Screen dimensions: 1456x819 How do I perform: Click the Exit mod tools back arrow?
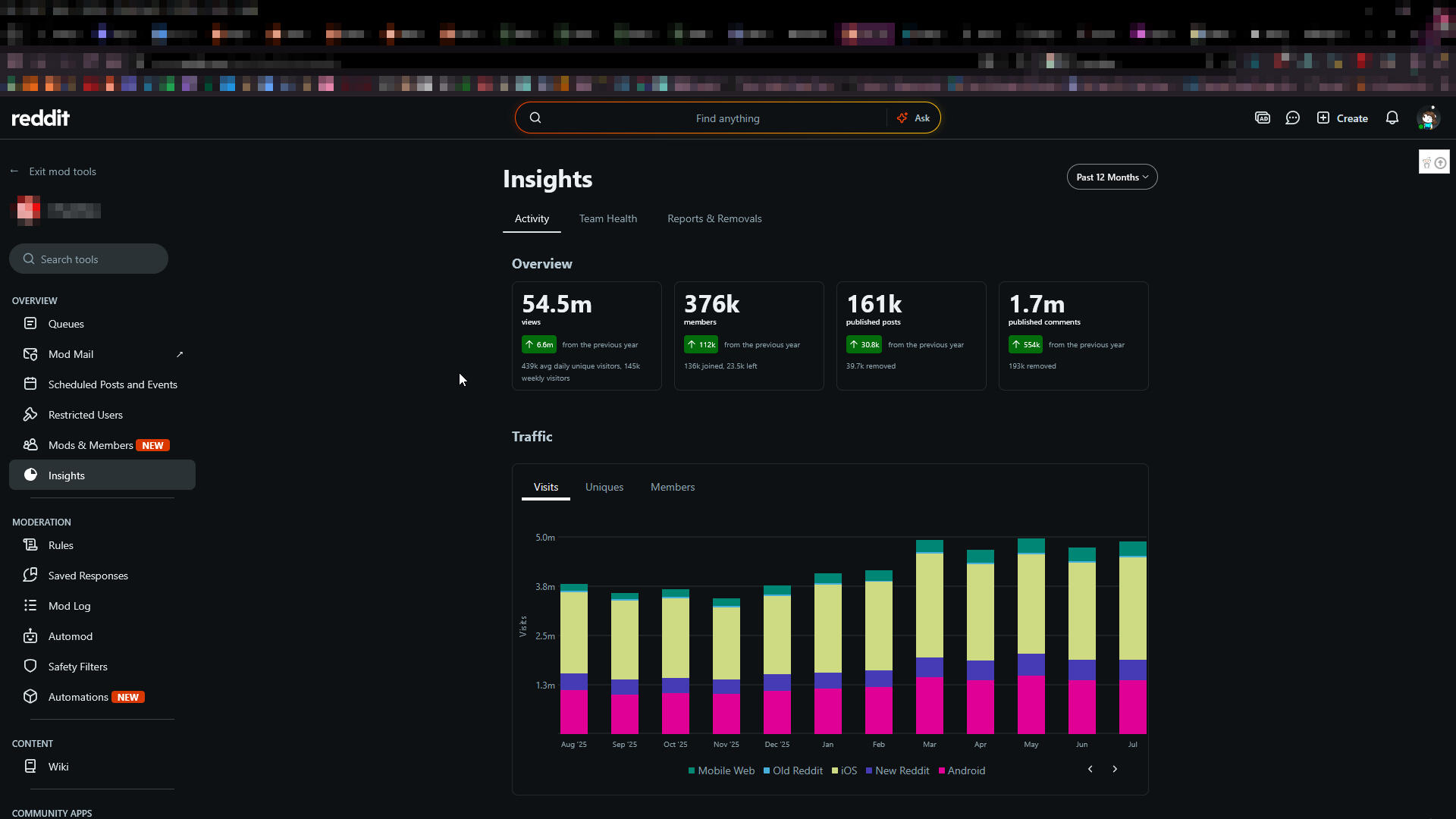[14, 171]
